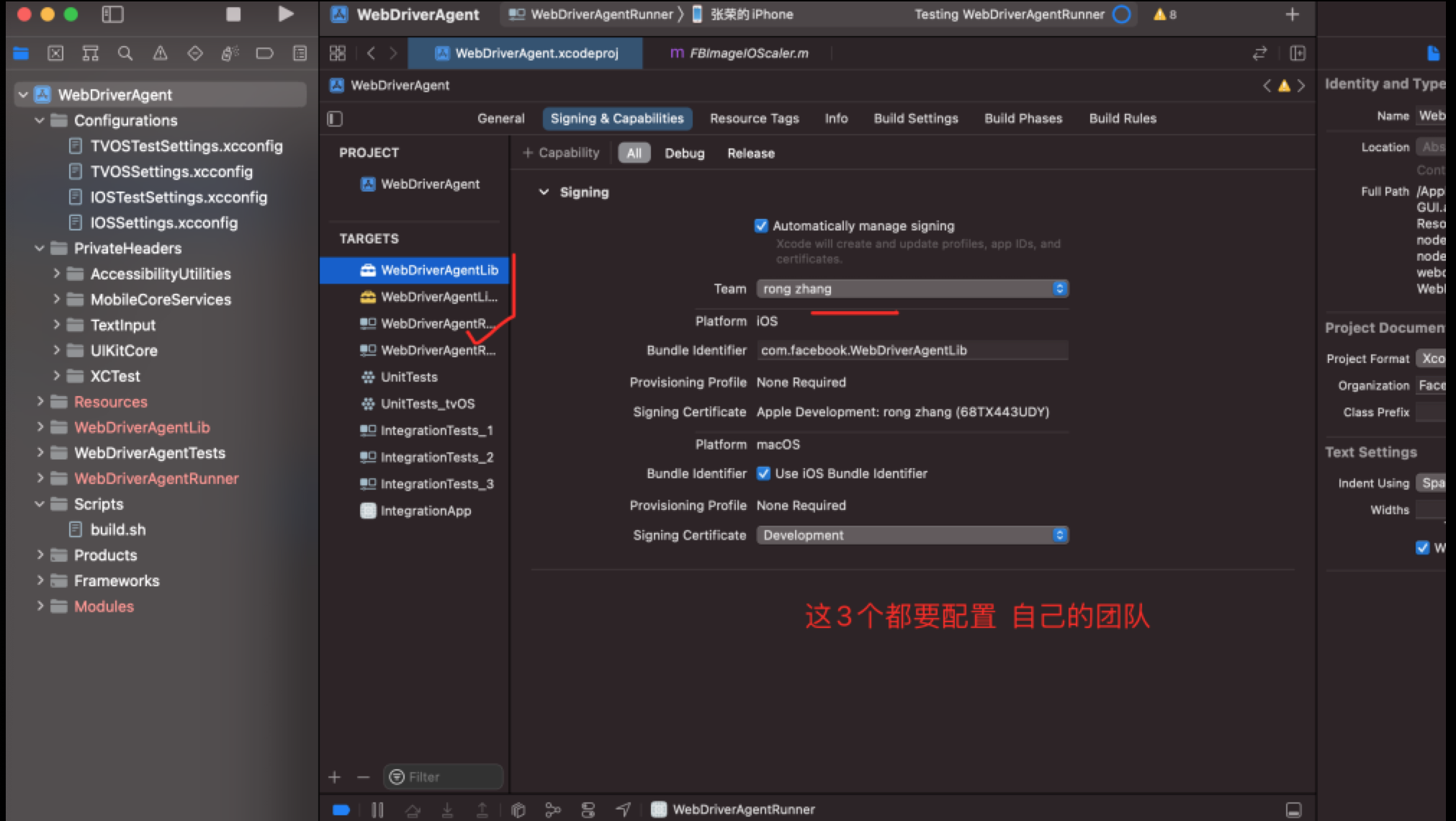The image size is (1456, 821).
Task: Remove selected target with minus button
Action: click(x=363, y=777)
